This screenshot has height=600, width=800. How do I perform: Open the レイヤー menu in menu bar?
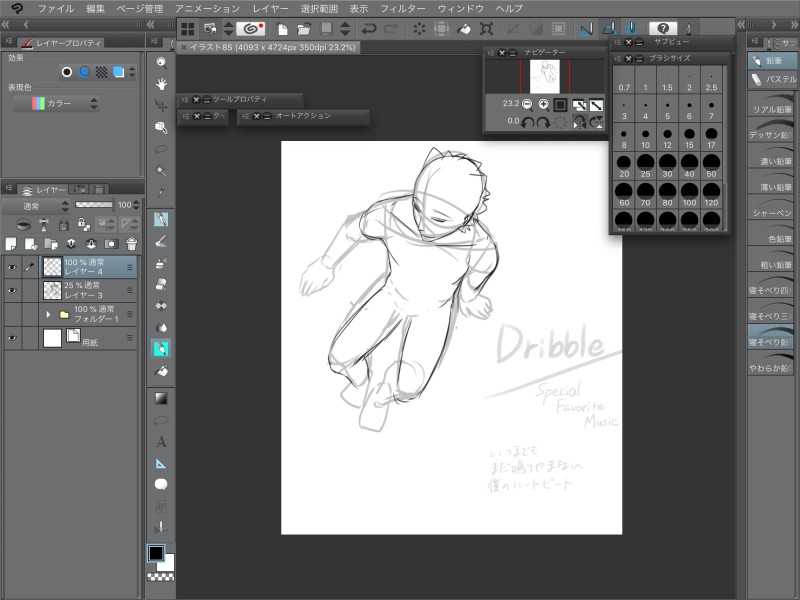(x=270, y=8)
